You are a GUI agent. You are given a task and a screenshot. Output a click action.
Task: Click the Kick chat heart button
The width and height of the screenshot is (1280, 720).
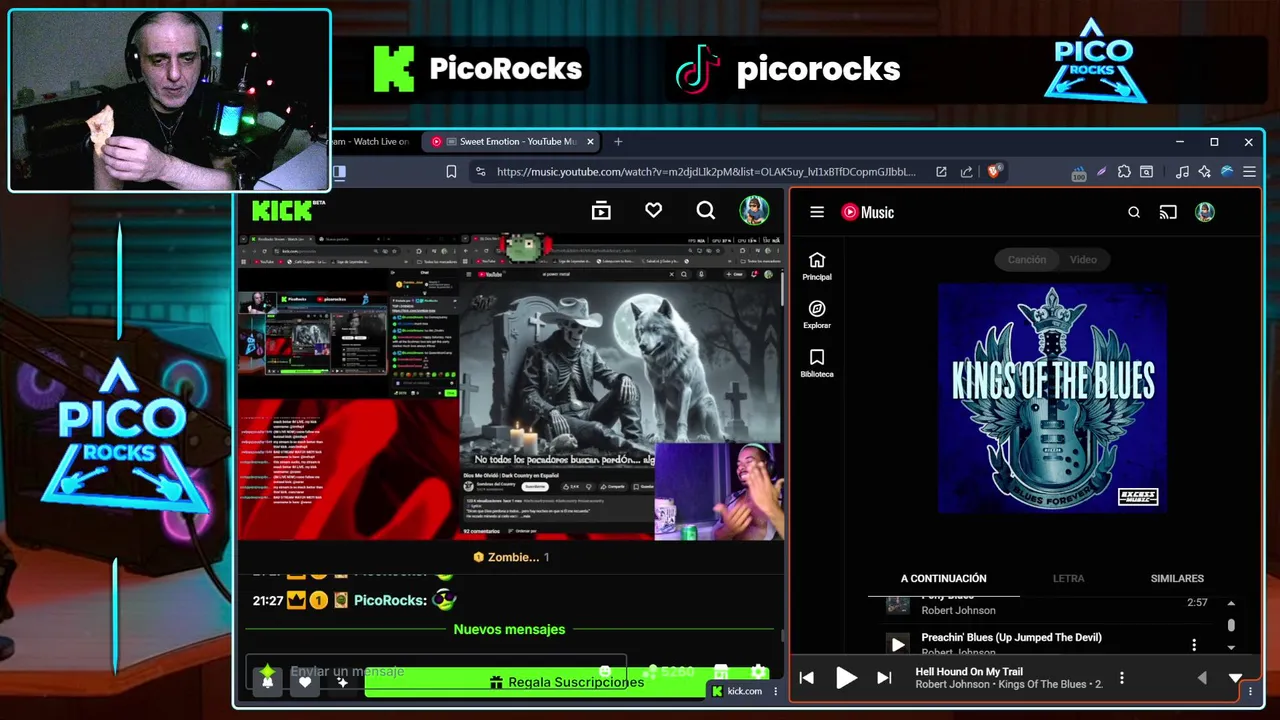tap(305, 682)
